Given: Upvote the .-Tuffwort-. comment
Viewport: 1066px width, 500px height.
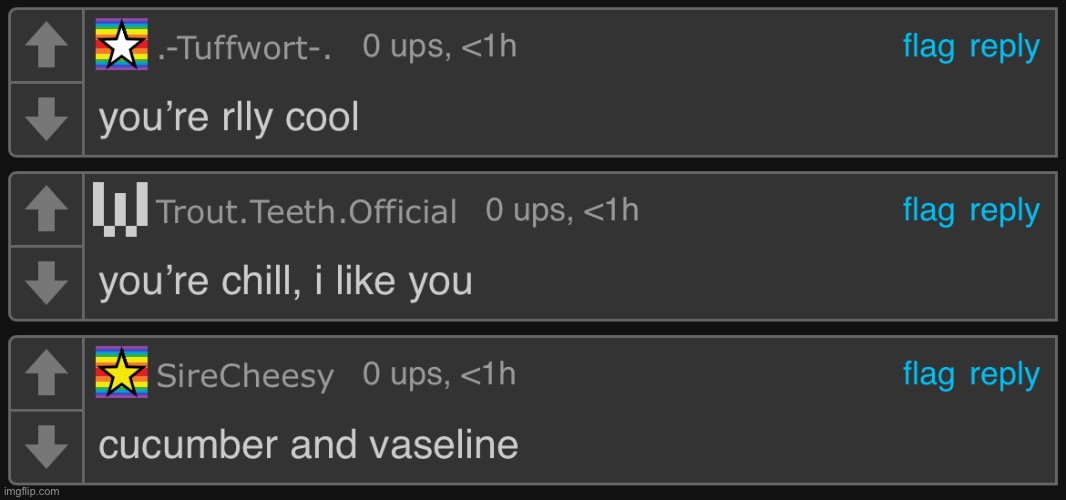Looking at the screenshot, I should coord(46,47).
